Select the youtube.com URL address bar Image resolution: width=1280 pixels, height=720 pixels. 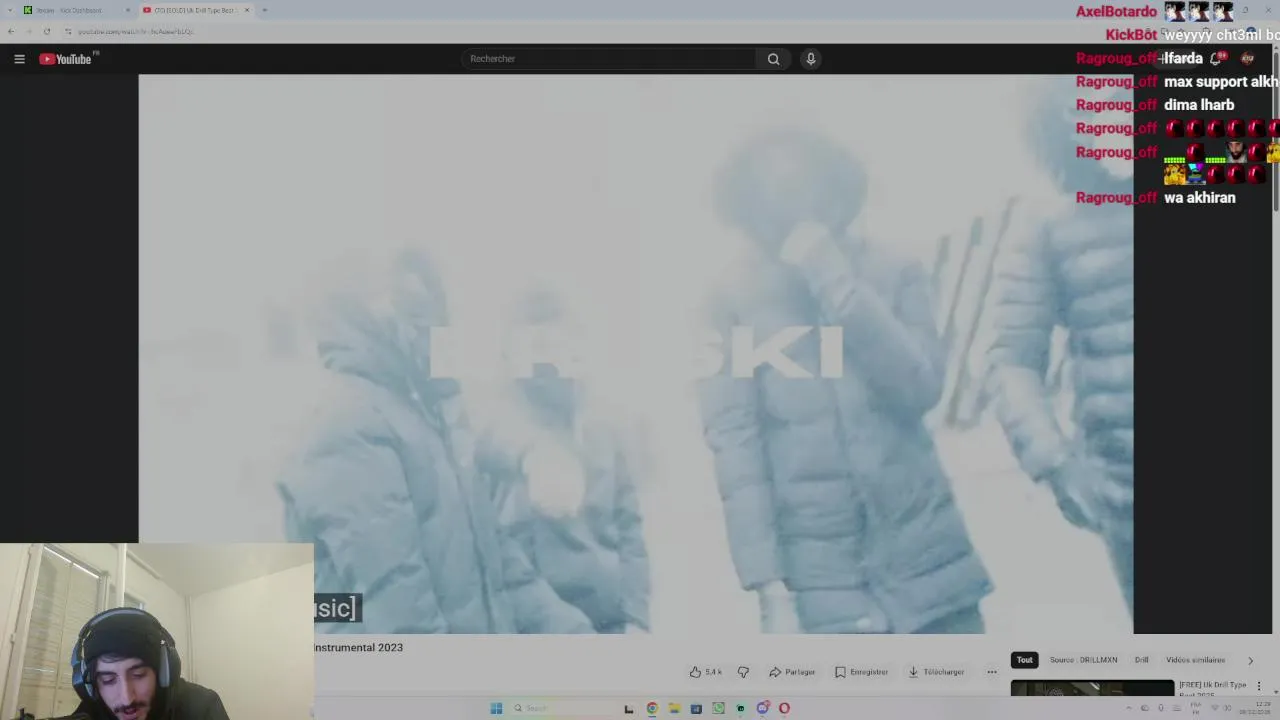(x=136, y=31)
